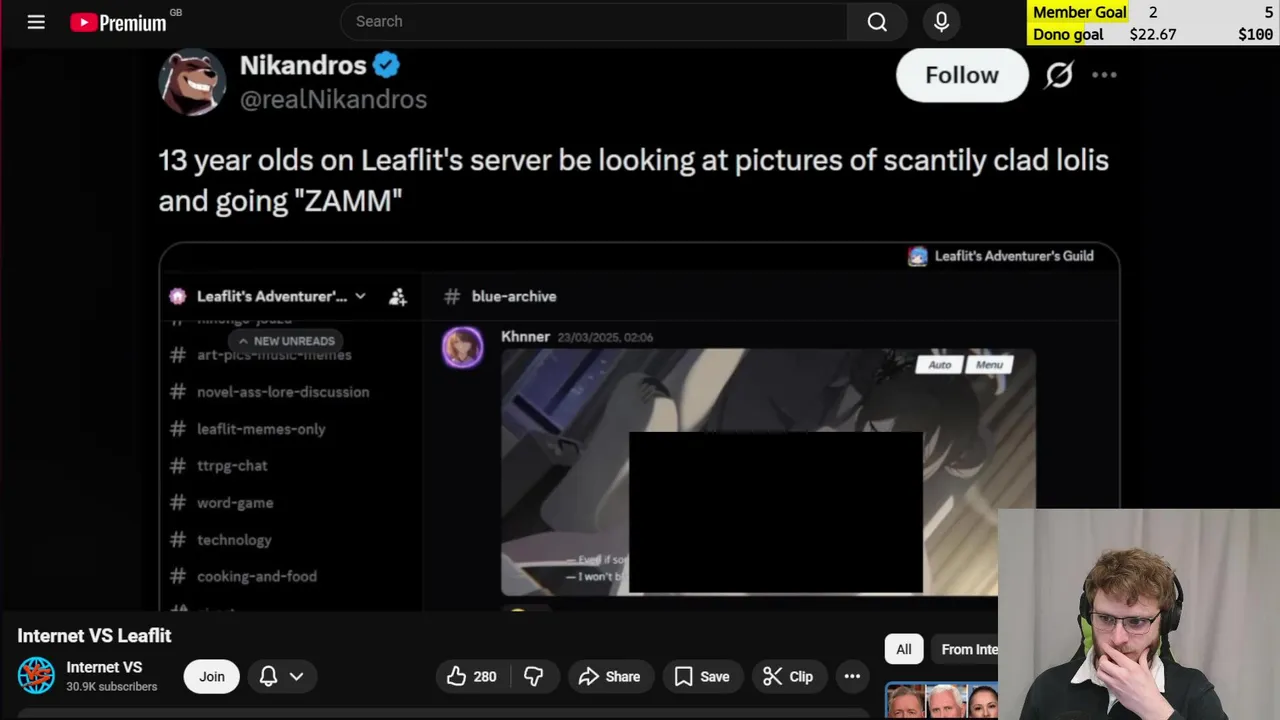The width and height of the screenshot is (1280, 720).
Task: Click Menu button in embedded image
Action: click(x=989, y=364)
